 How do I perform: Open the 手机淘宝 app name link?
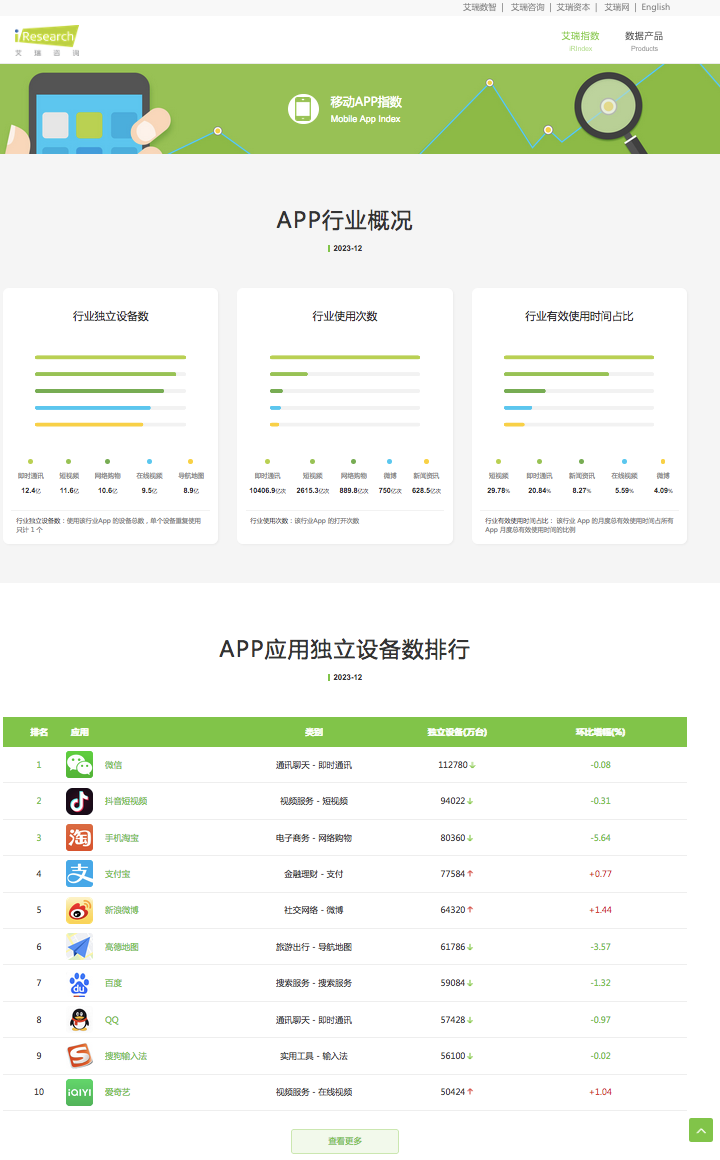(x=121, y=838)
